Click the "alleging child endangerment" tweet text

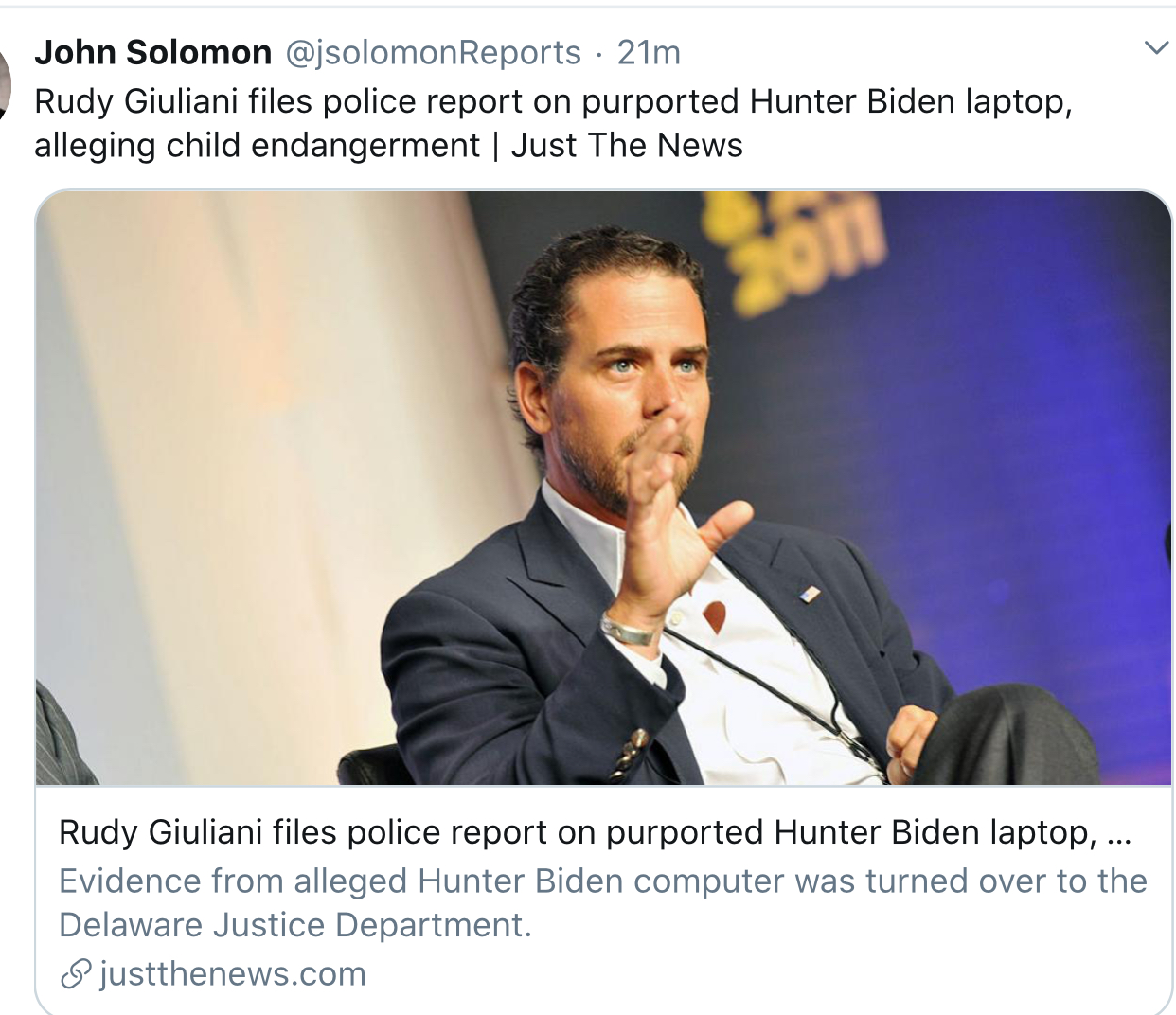pos(257,146)
